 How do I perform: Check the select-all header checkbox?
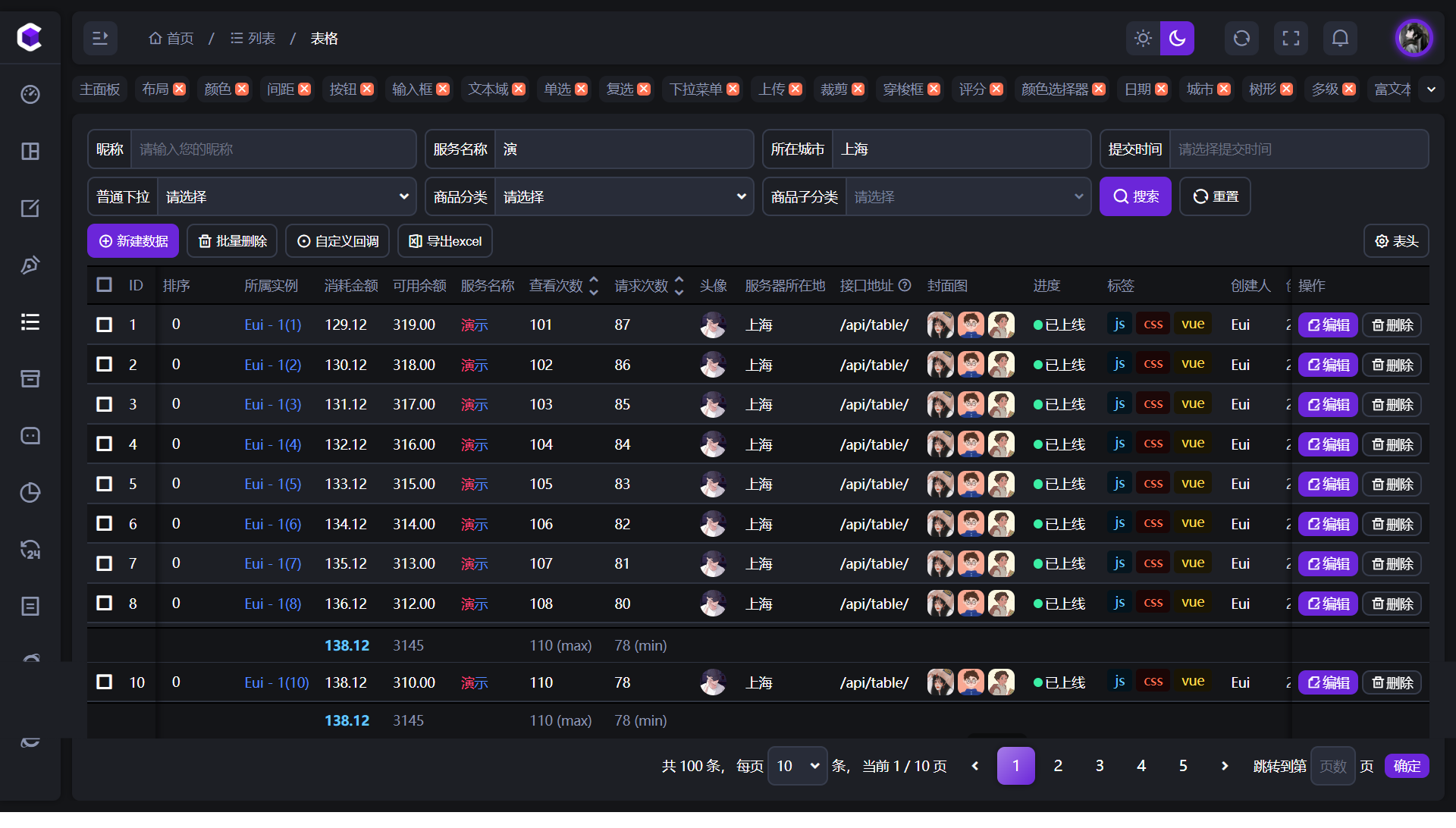click(x=105, y=284)
